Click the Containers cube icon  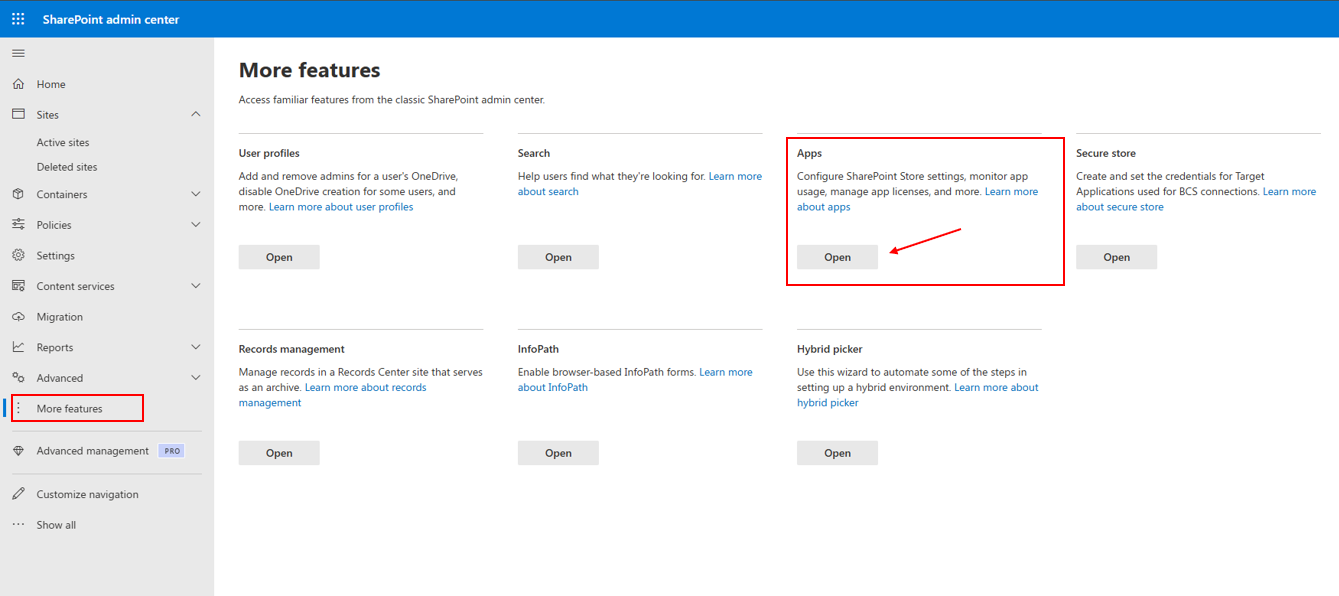coord(18,194)
